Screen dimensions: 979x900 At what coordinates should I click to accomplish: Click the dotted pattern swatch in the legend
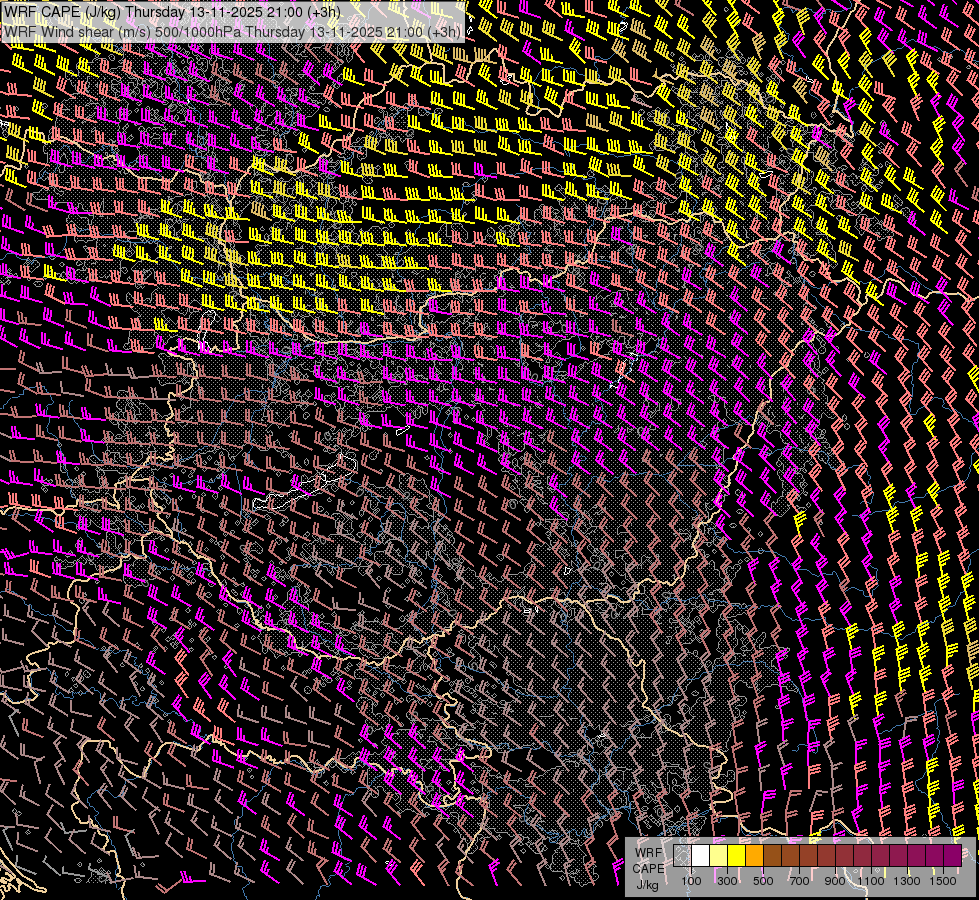[682, 855]
